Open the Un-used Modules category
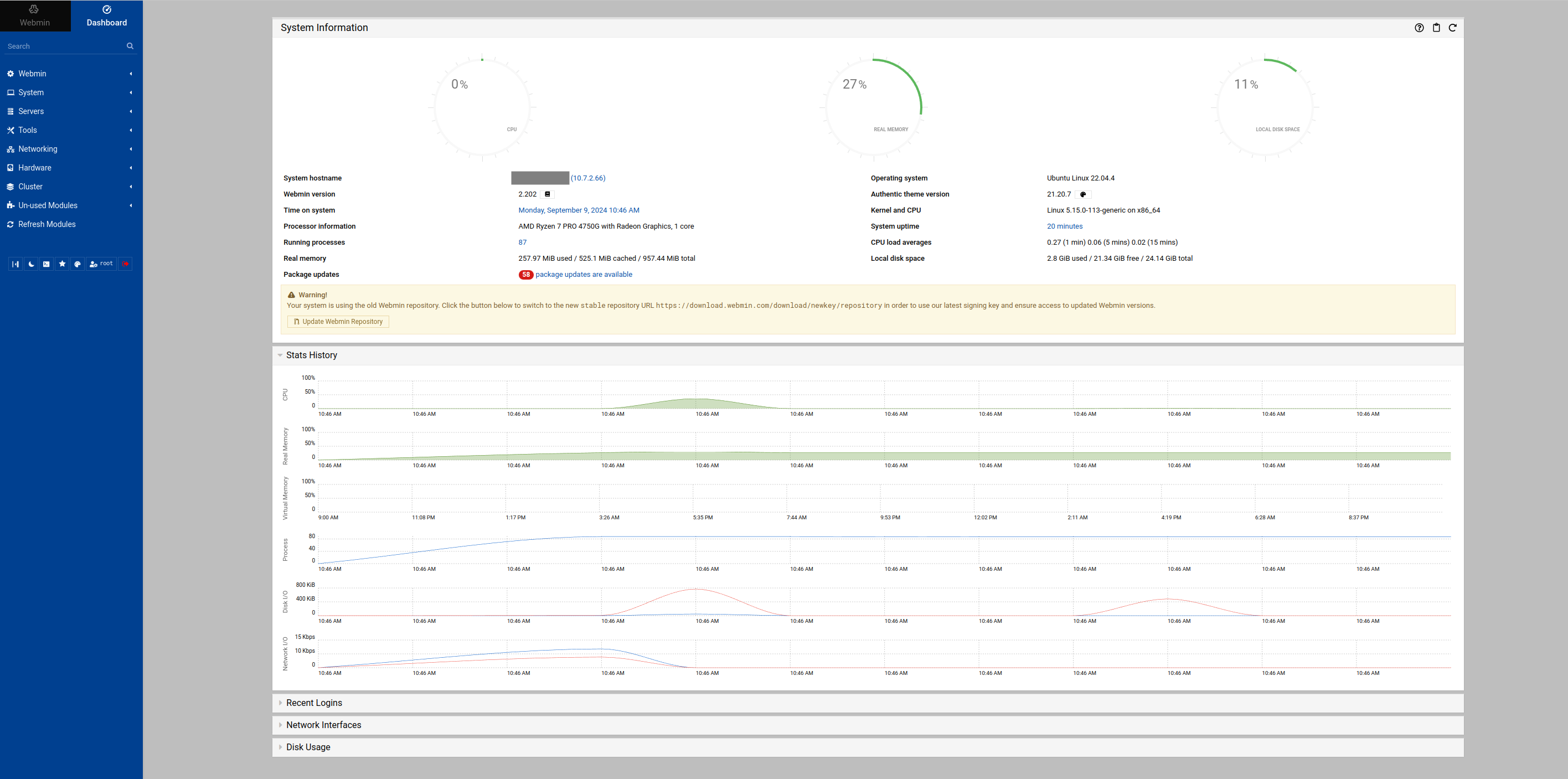 pyautogui.click(x=71, y=206)
